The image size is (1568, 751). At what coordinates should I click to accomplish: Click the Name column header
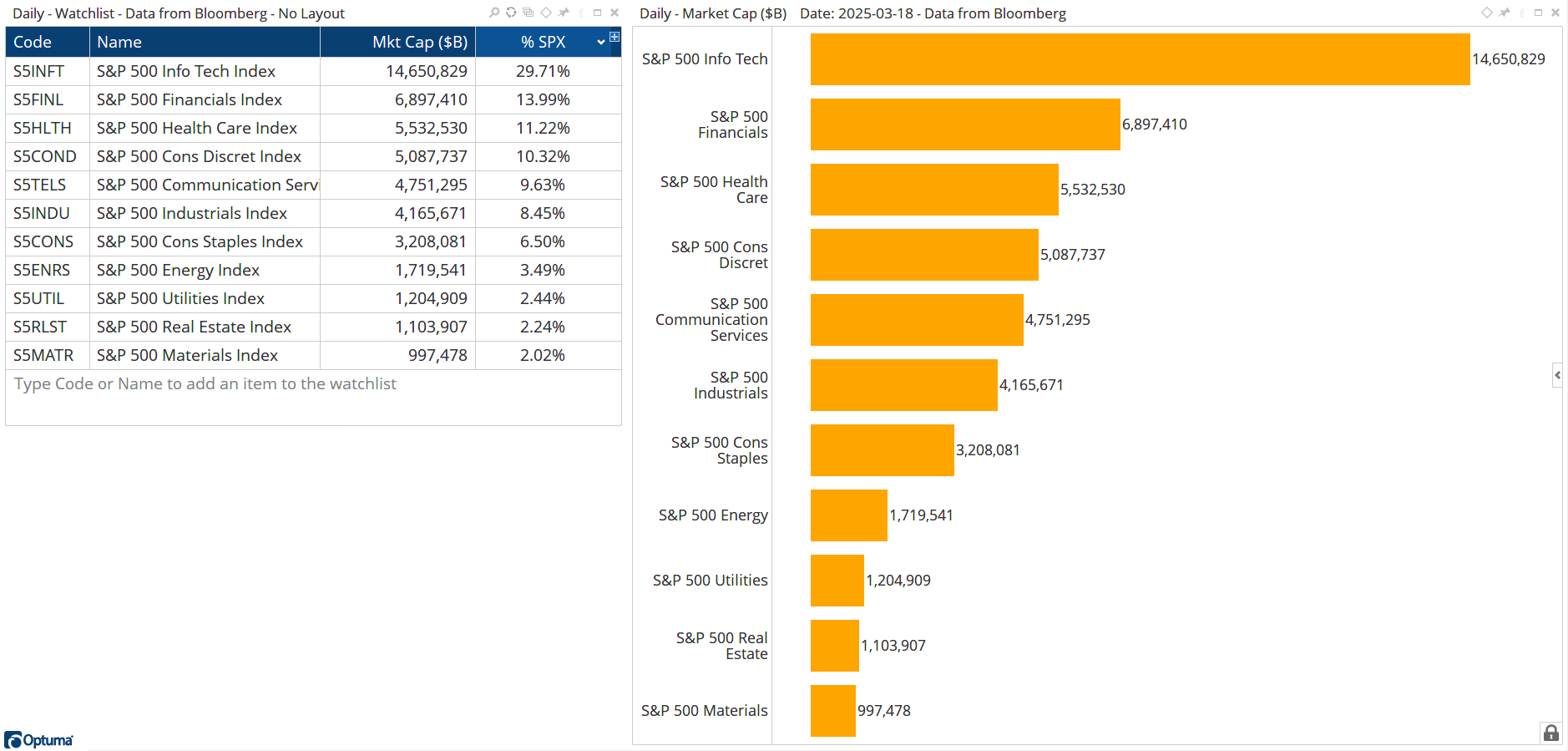tap(119, 42)
